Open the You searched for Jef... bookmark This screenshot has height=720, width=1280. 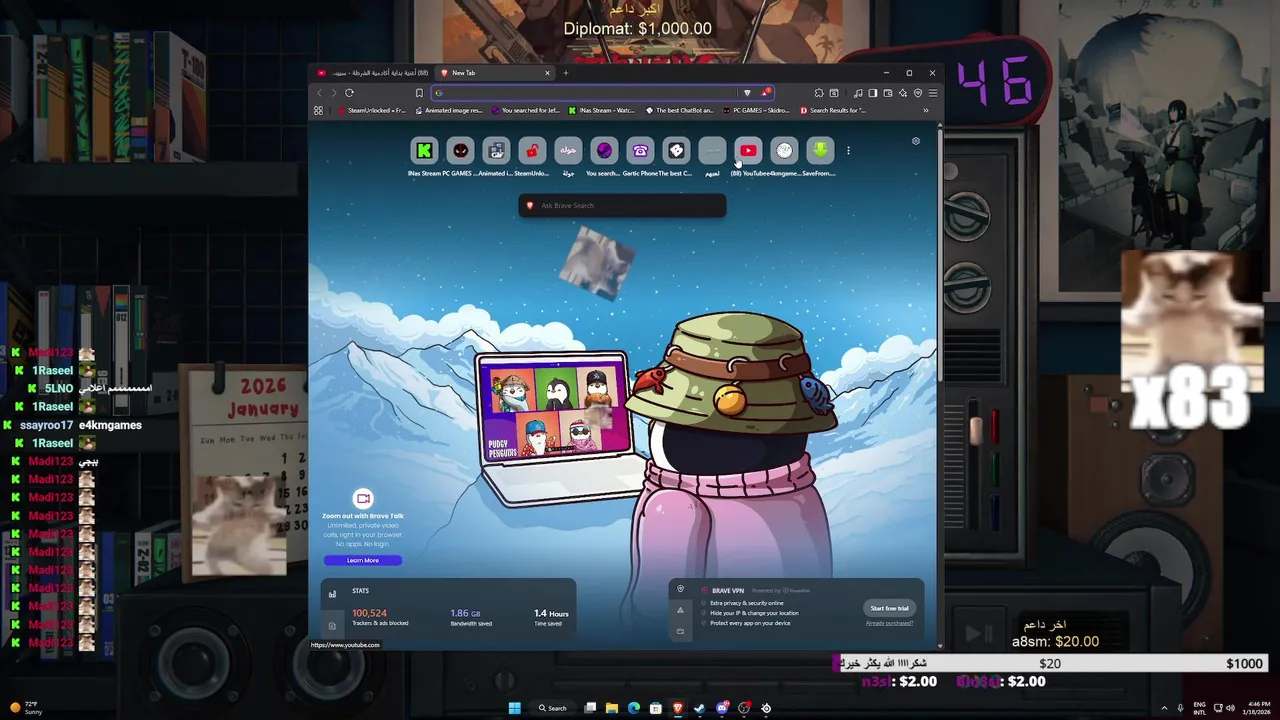[526, 111]
